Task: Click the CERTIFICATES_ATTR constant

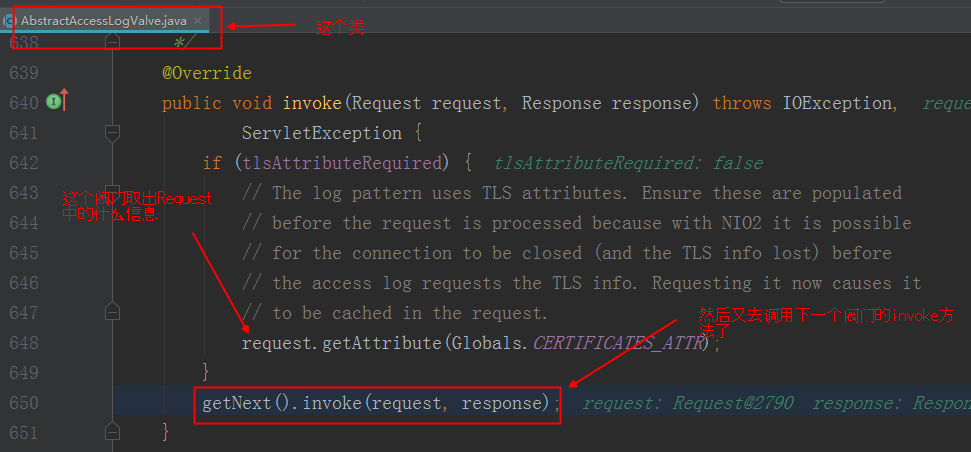Action: pos(617,342)
